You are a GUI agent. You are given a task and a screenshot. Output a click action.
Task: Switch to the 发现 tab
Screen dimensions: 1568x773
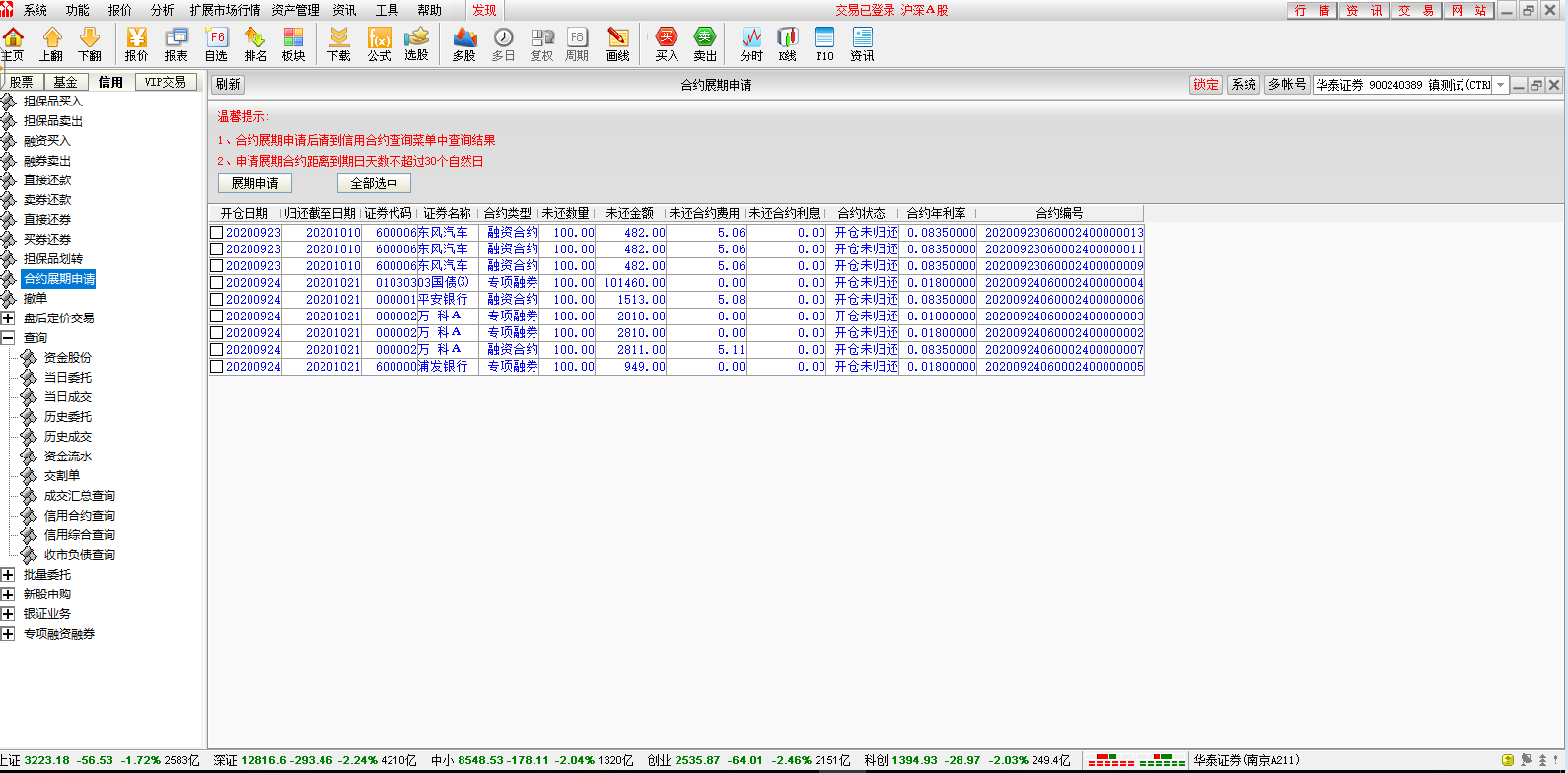(x=484, y=10)
